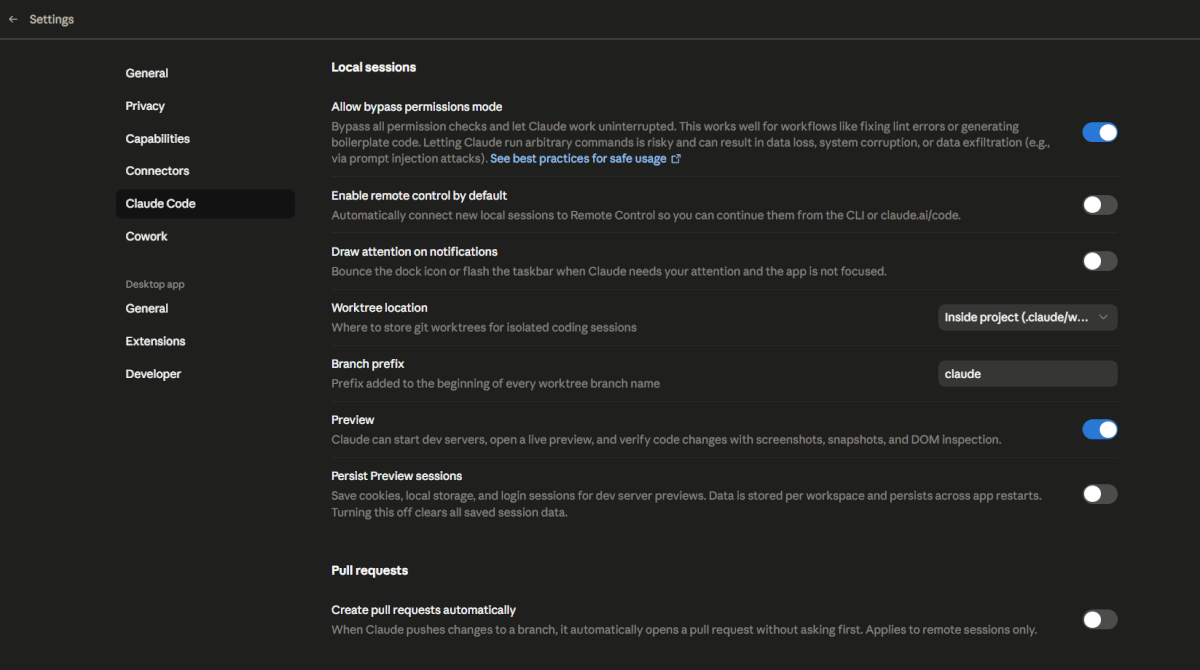The height and width of the screenshot is (670, 1200).
Task: Open the Worktree location dropdown
Action: 1028,317
